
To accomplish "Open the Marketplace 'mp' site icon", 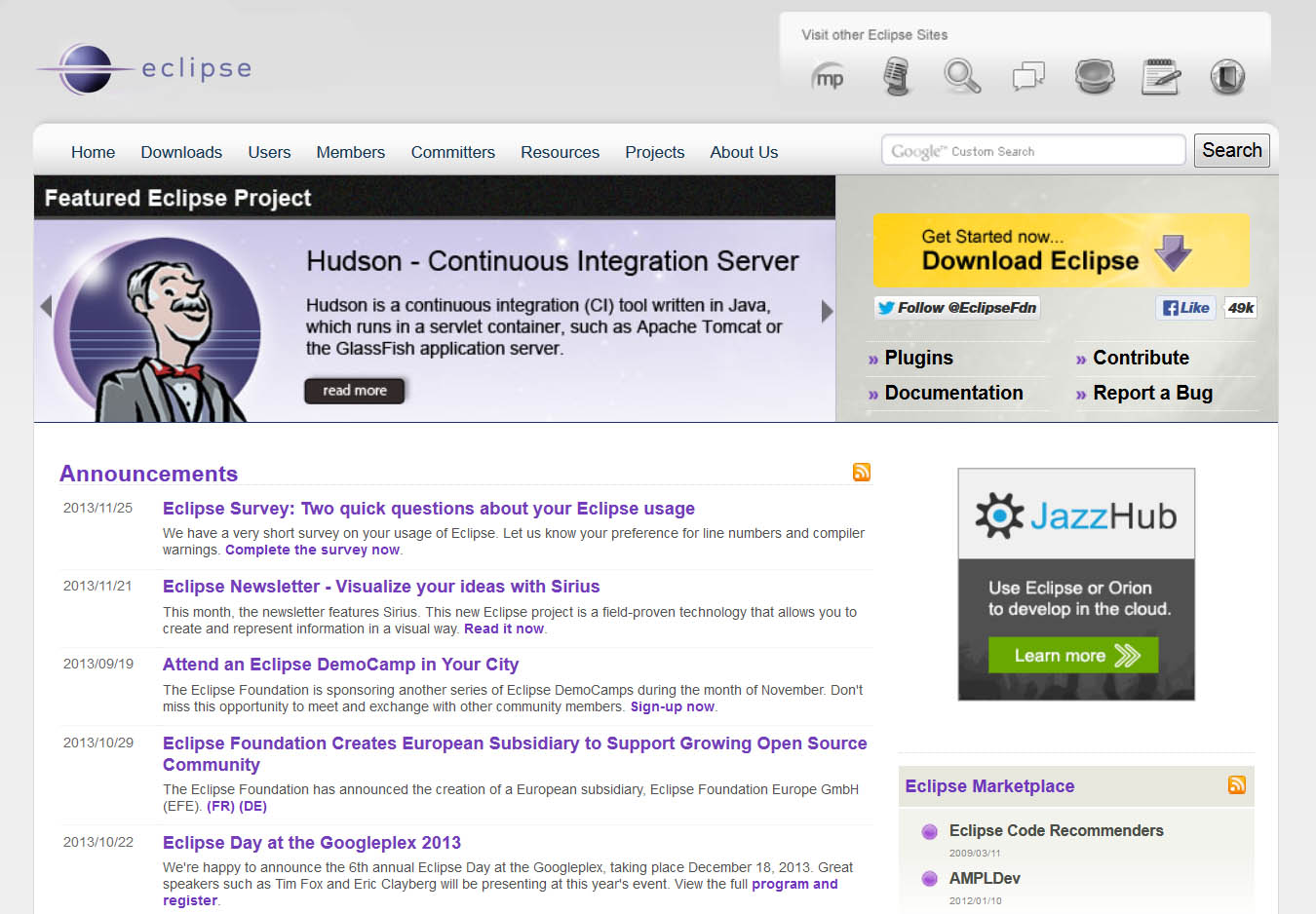I will [x=829, y=77].
